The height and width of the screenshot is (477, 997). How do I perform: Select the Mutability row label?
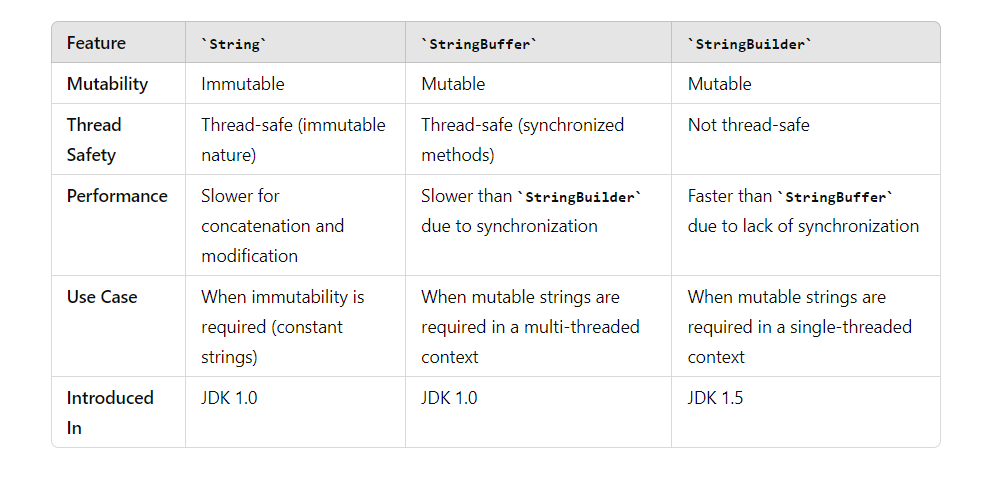[107, 84]
